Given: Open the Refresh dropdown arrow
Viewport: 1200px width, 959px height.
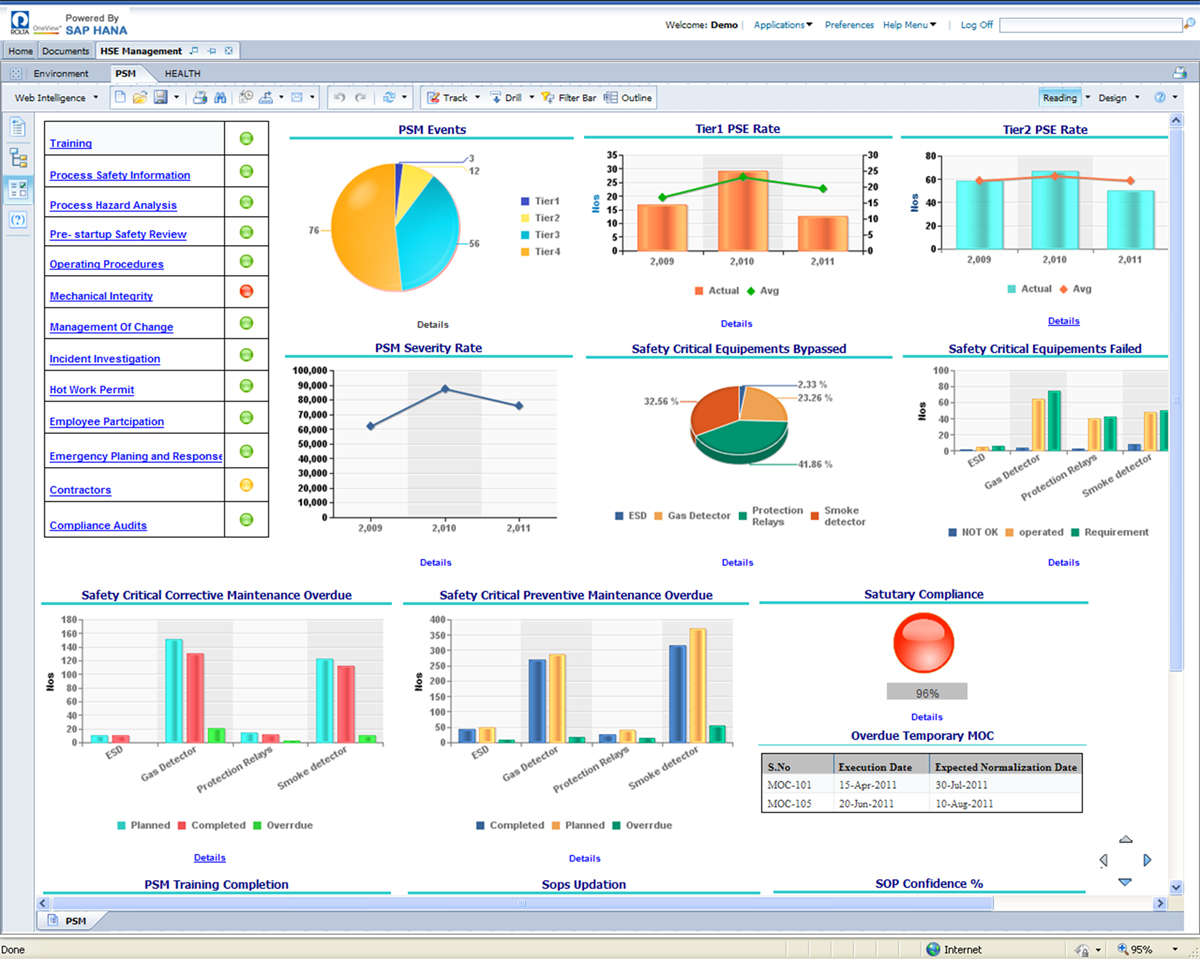Looking at the screenshot, I should 405,98.
